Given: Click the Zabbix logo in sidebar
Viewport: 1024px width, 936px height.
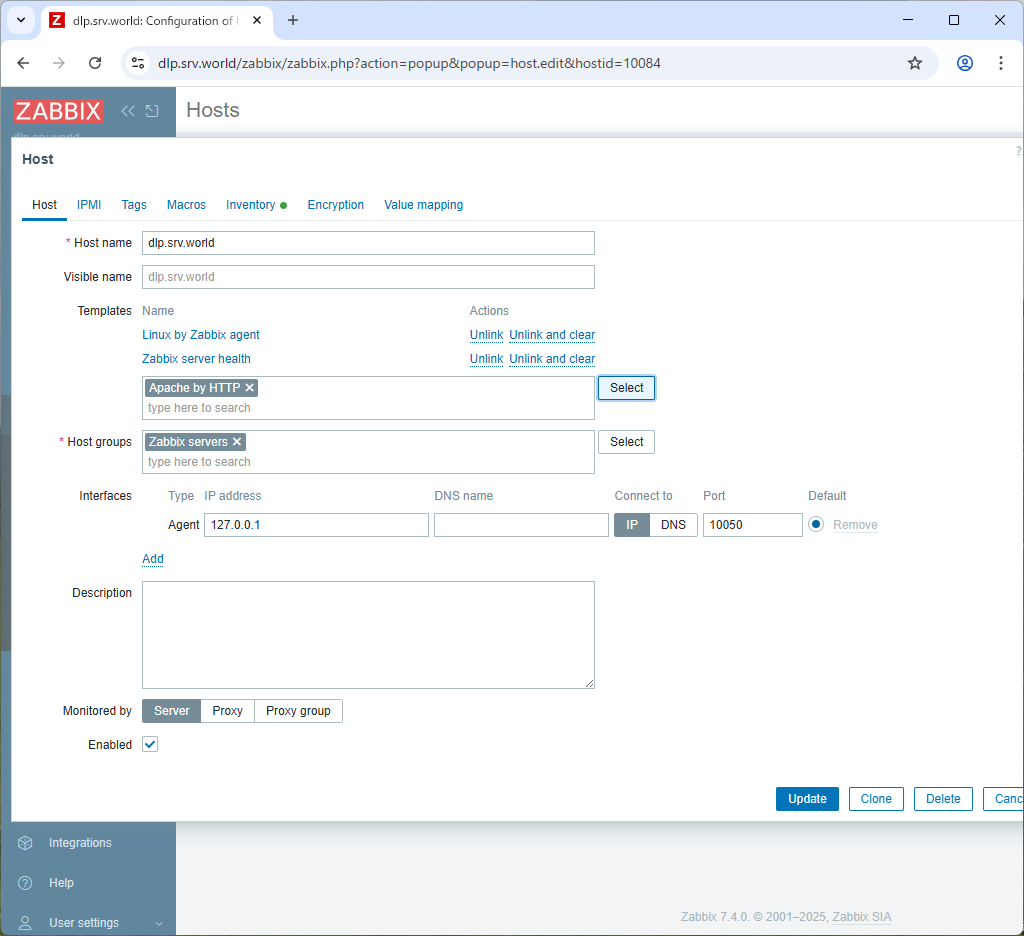Looking at the screenshot, I should (x=58, y=110).
